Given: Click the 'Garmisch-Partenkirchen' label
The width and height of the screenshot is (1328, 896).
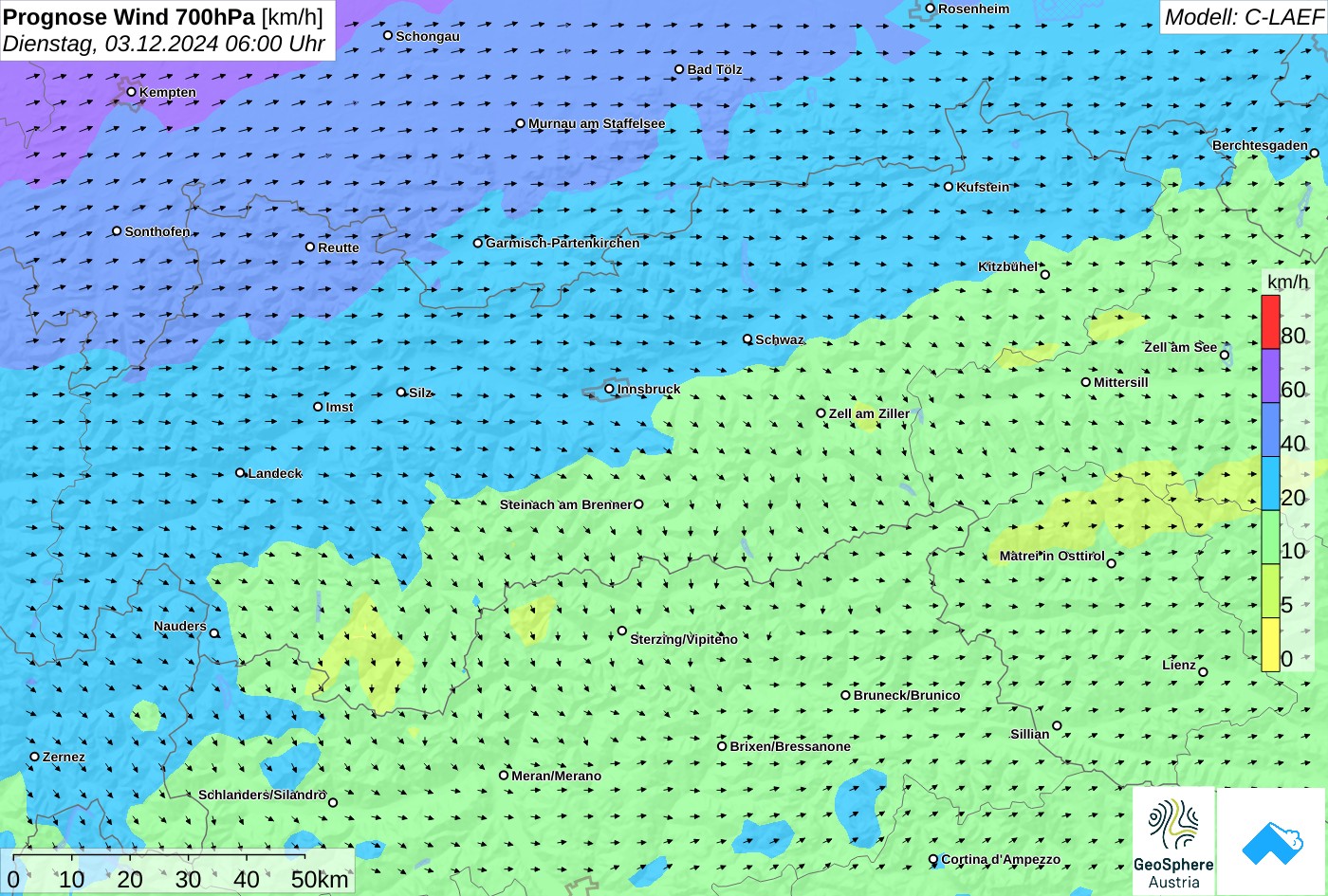Looking at the screenshot, I should 563,243.
